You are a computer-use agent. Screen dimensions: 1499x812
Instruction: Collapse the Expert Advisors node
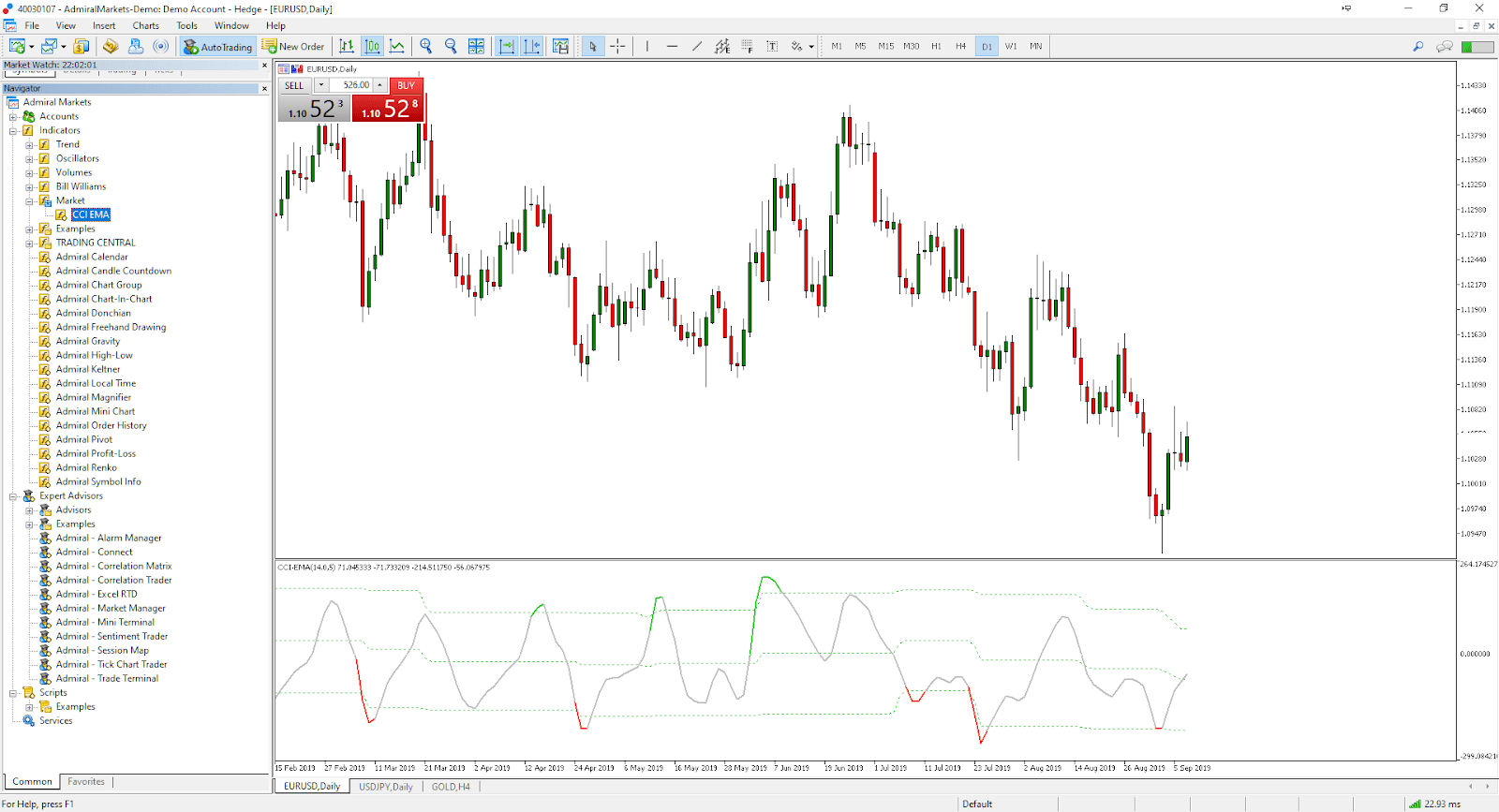point(13,496)
